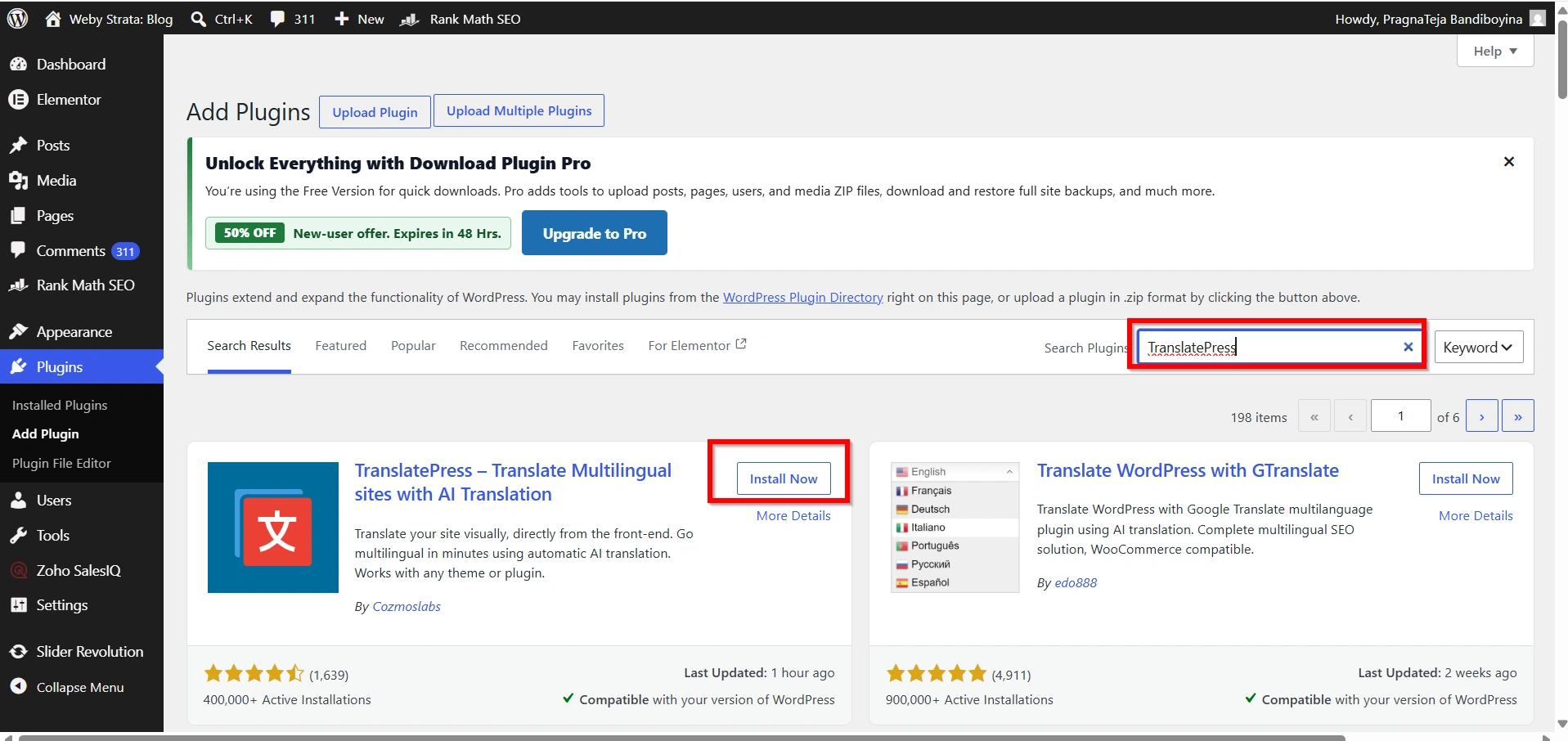Screen dimensions: 1568x741
Task: Open More Details for GTranslate
Action: [1476, 516]
